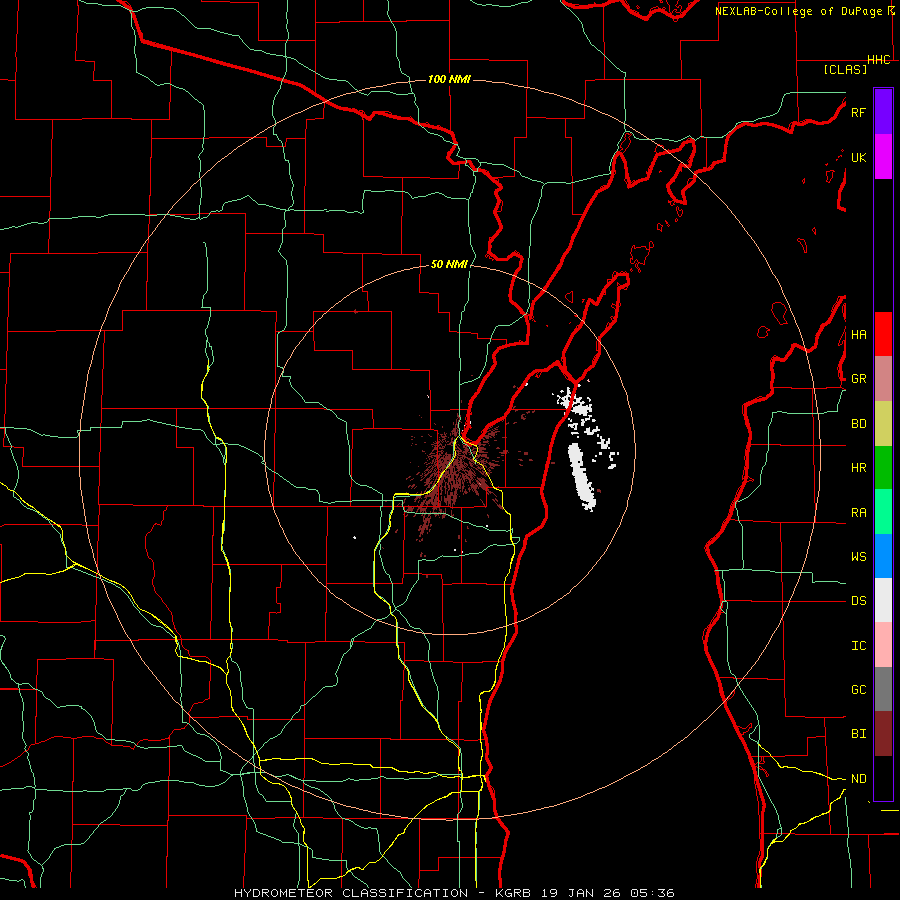Image resolution: width=900 pixels, height=900 pixels.
Task: Click the DS white legend swatch
Action: coord(883,600)
